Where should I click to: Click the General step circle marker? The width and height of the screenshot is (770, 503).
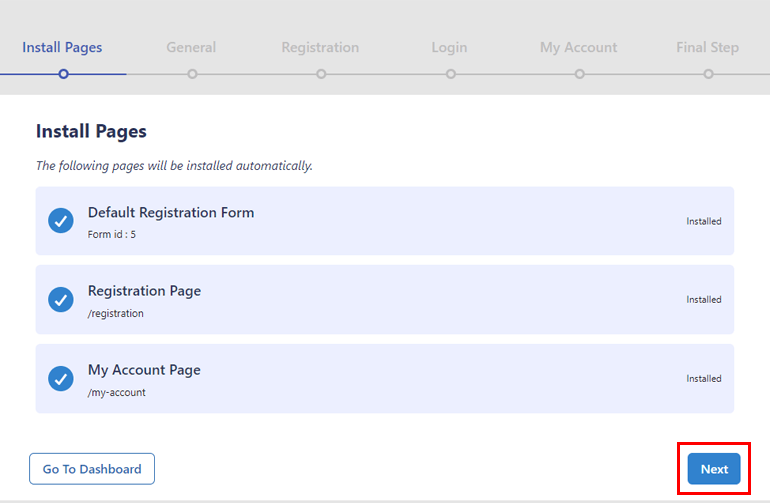(192, 74)
